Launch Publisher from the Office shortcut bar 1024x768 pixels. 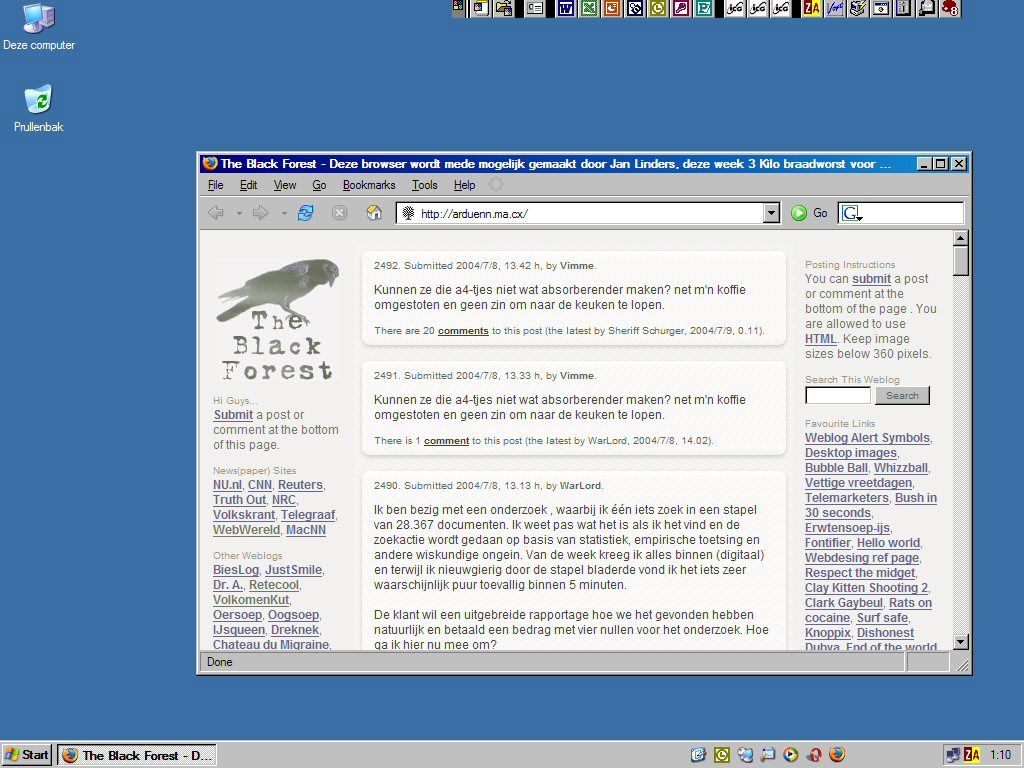coord(704,8)
